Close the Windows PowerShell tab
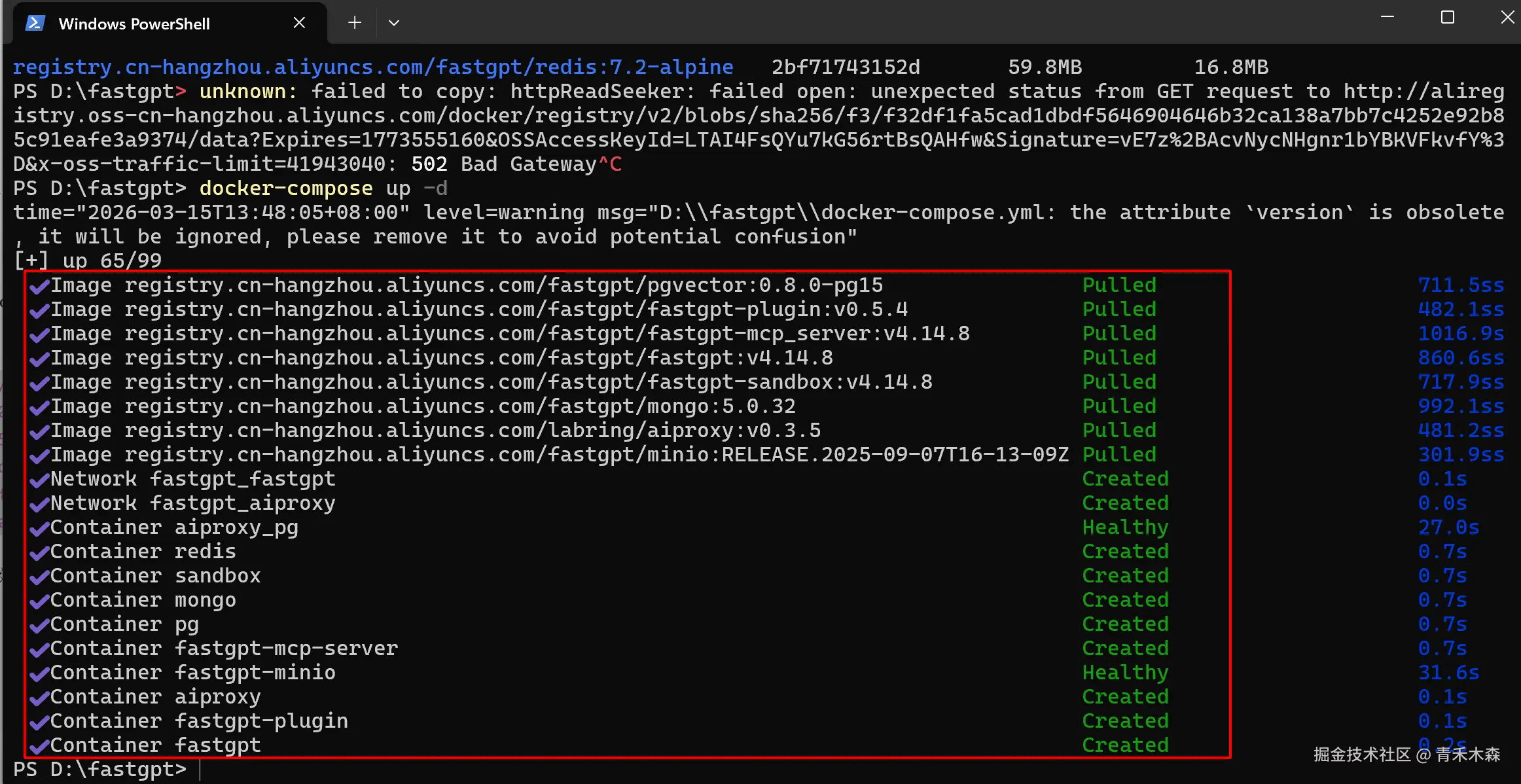This screenshot has height=784, width=1521. click(x=299, y=23)
